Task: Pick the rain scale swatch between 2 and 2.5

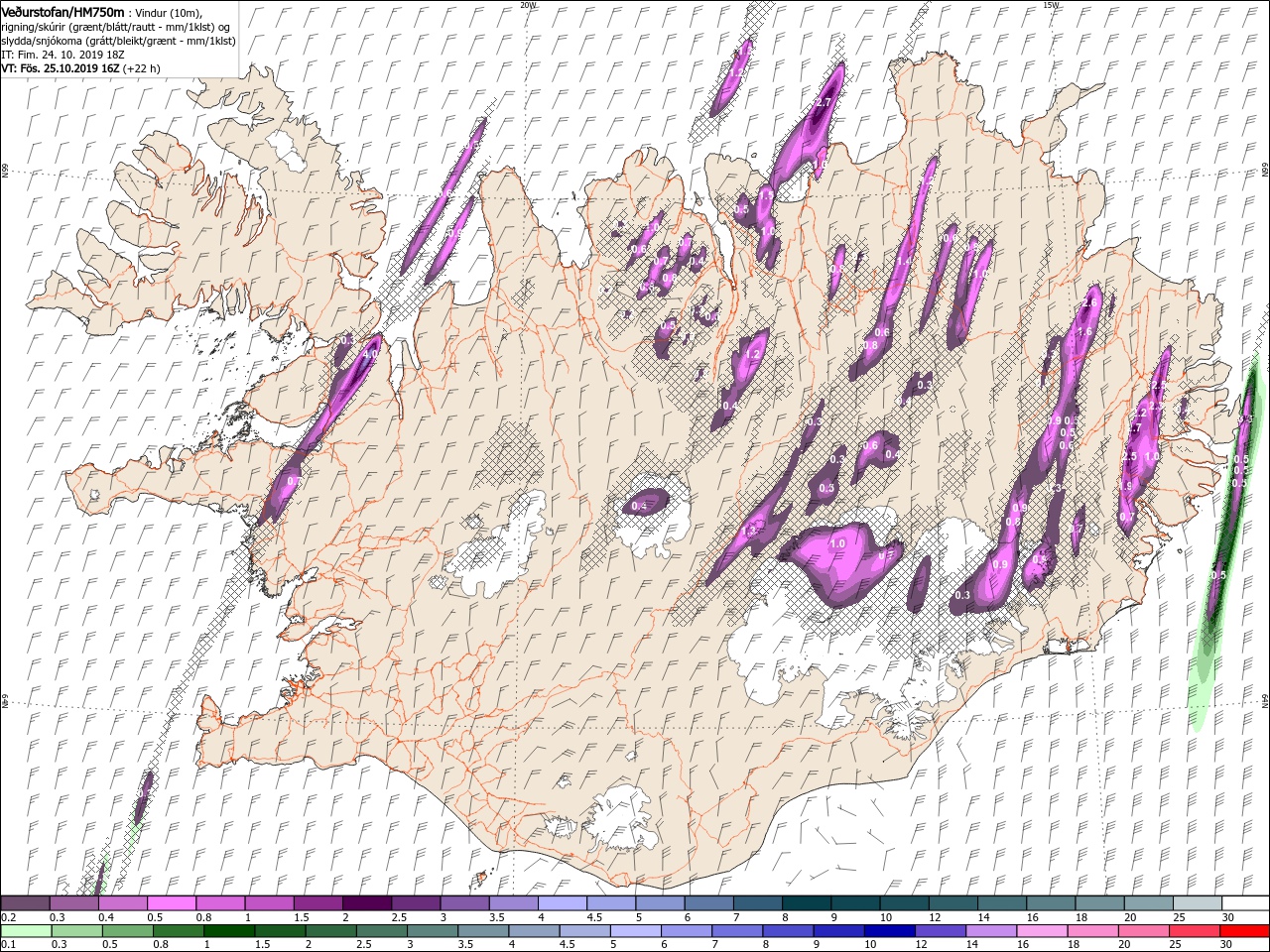Action: pyautogui.click(x=331, y=931)
